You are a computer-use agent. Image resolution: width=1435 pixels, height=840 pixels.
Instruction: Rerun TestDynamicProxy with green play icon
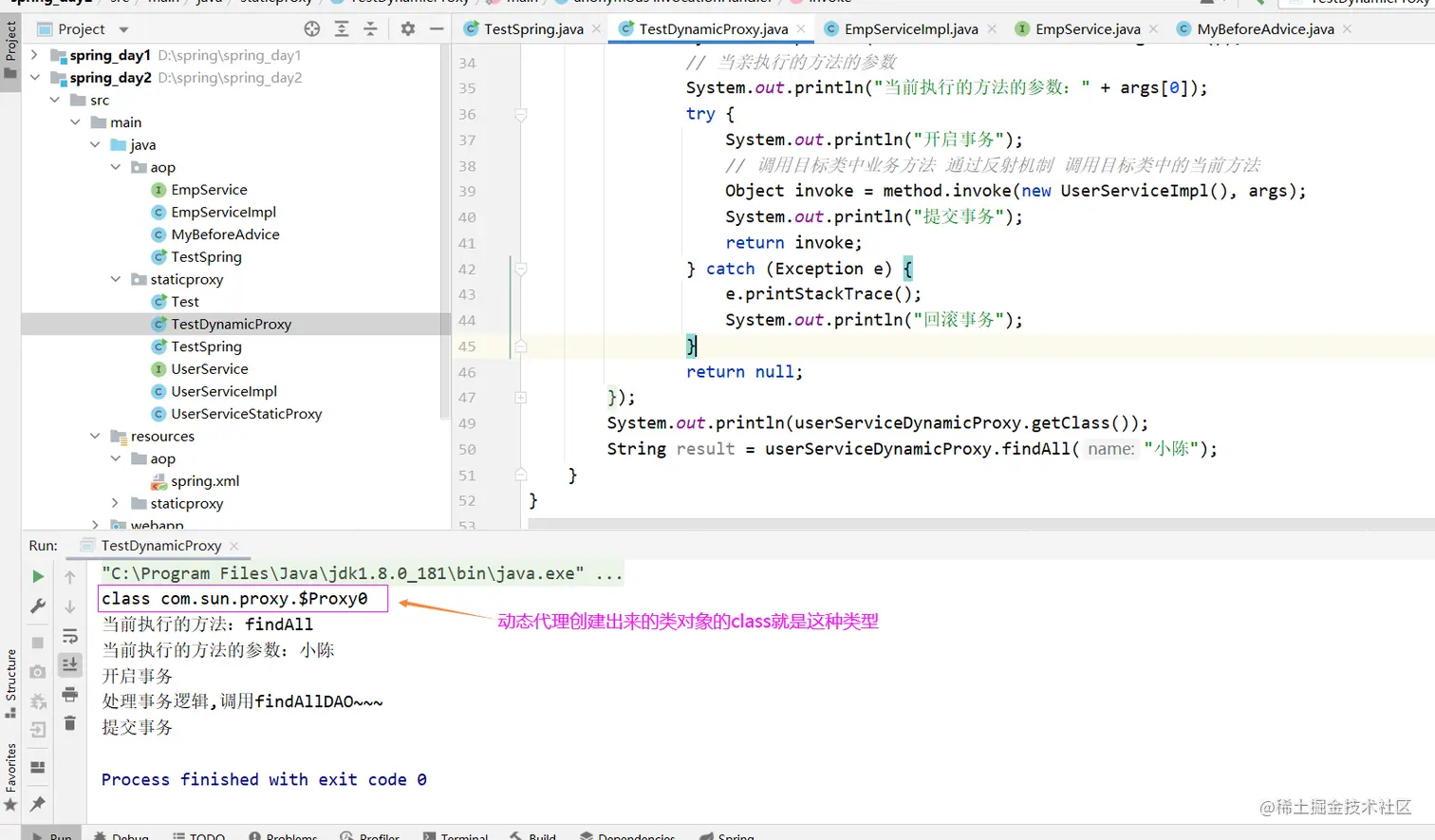(x=38, y=576)
